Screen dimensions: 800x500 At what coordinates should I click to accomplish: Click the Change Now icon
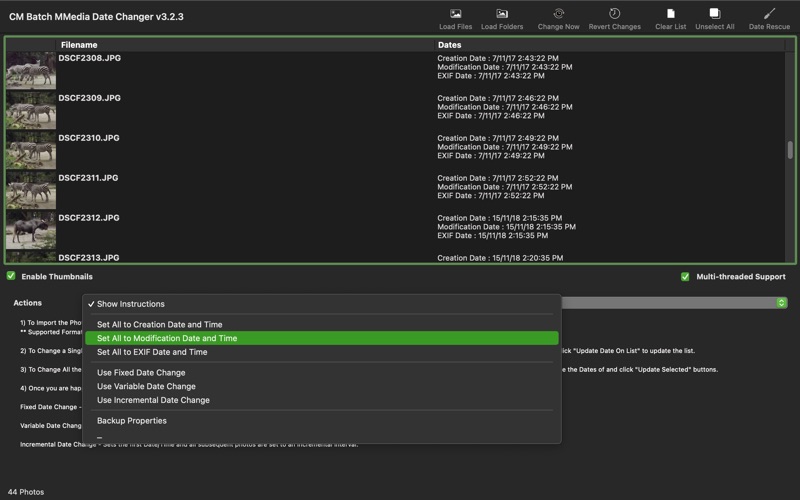[558, 14]
